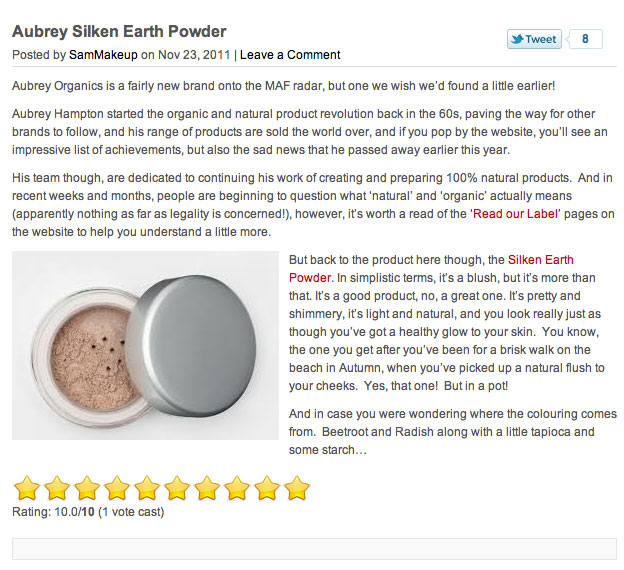Follow the Leave a Comment link
The image size is (624, 570).
pos(290,55)
